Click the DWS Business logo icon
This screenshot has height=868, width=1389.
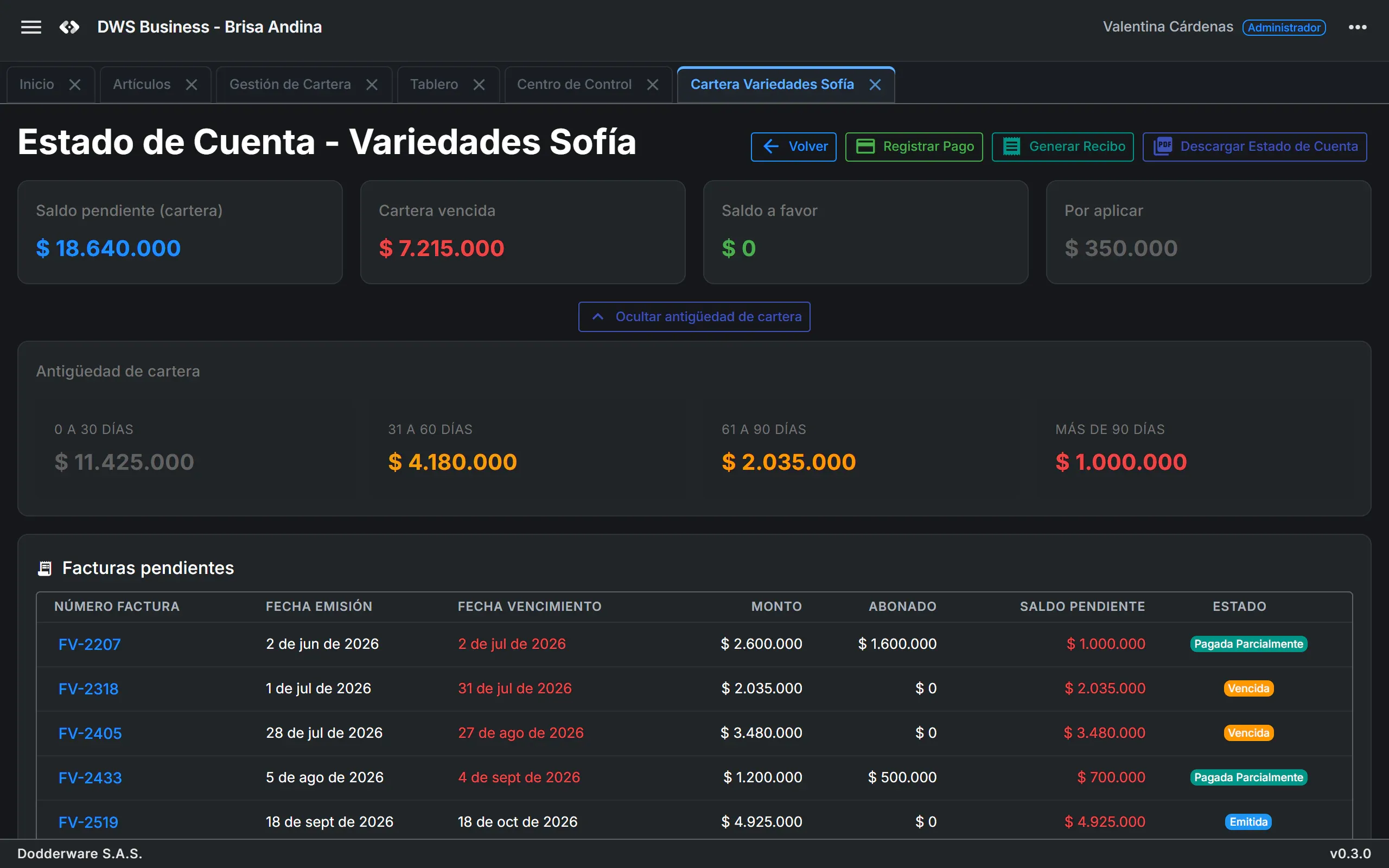tap(69, 27)
